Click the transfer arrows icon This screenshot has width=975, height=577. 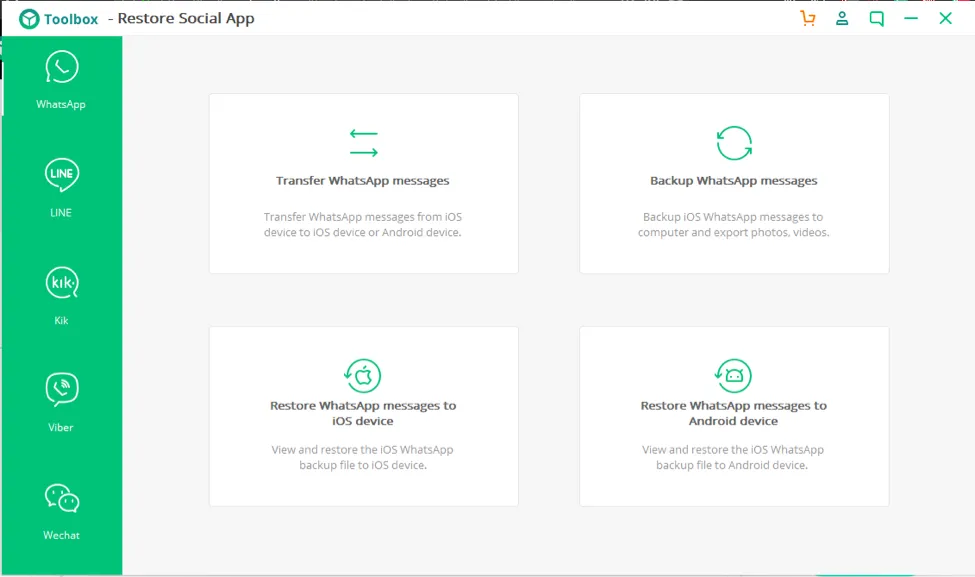click(363, 143)
